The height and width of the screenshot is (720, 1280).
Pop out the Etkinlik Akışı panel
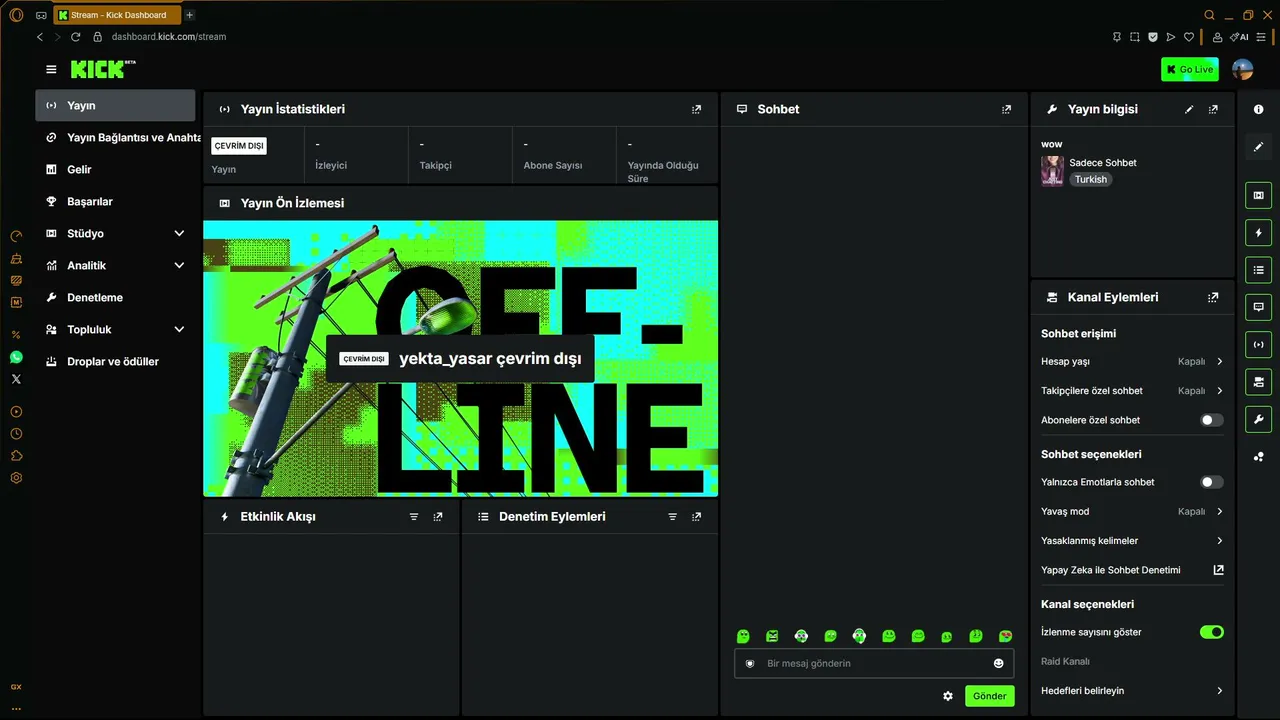point(438,517)
